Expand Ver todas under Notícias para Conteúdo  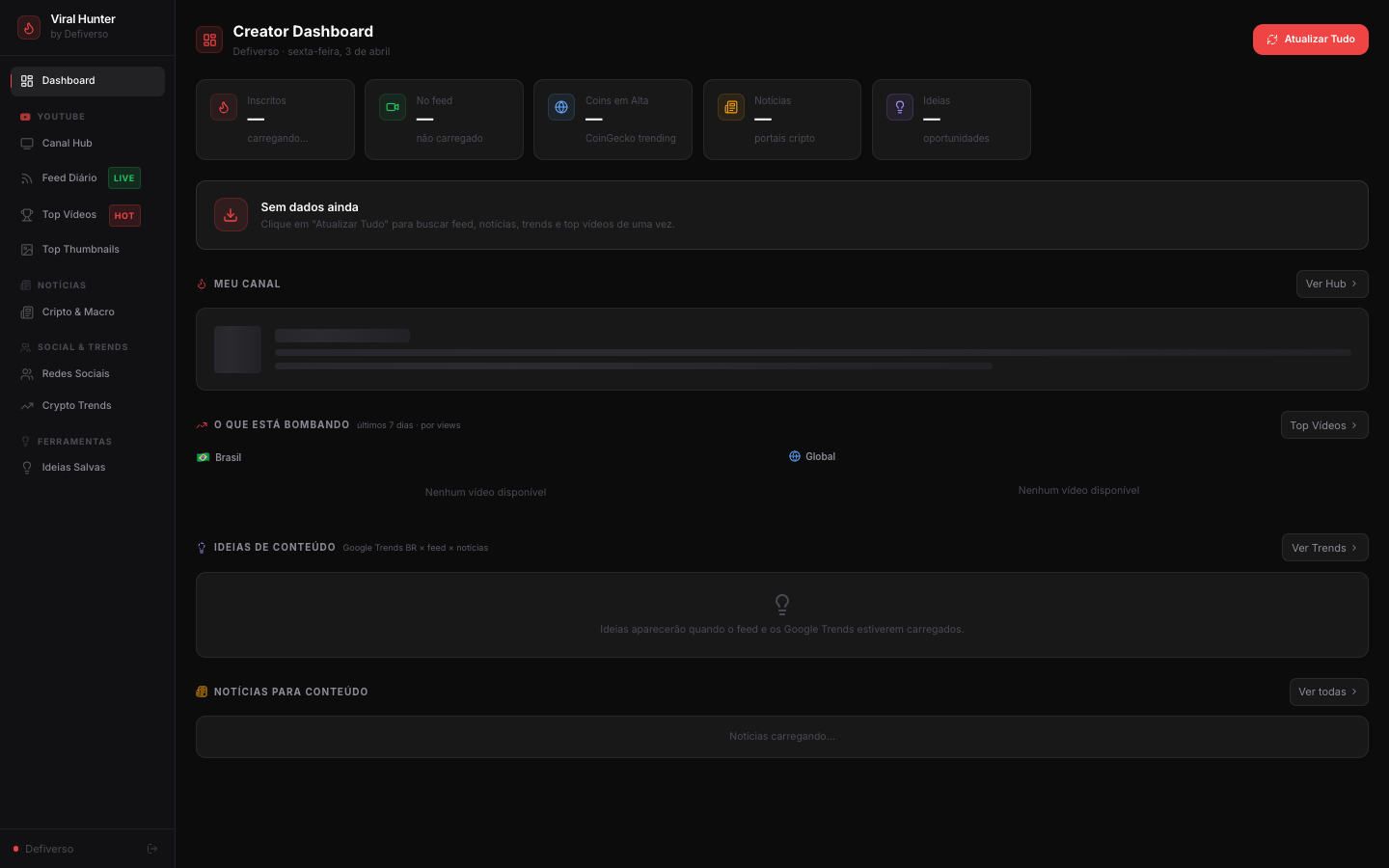click(1328, 692)
